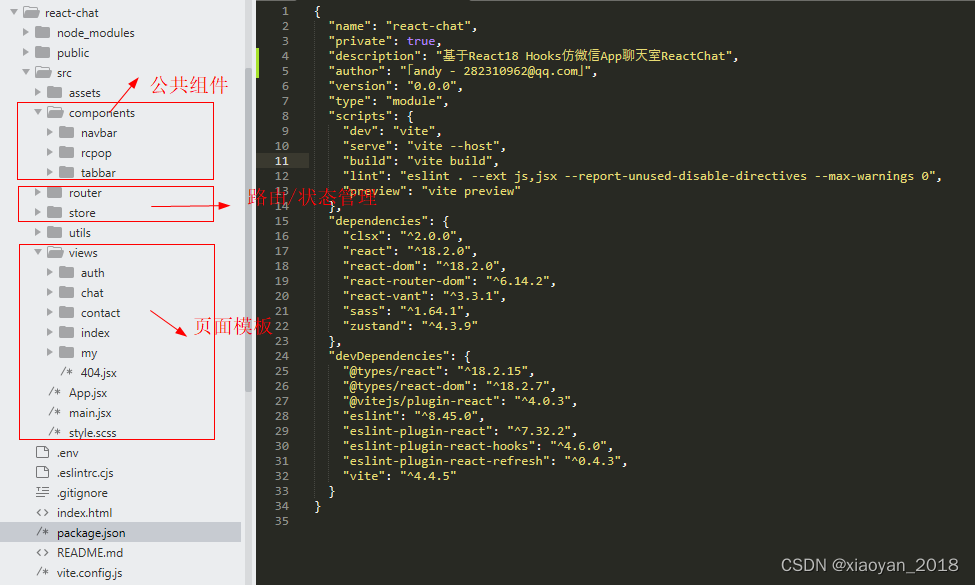Click the auth folder icon

67,272
